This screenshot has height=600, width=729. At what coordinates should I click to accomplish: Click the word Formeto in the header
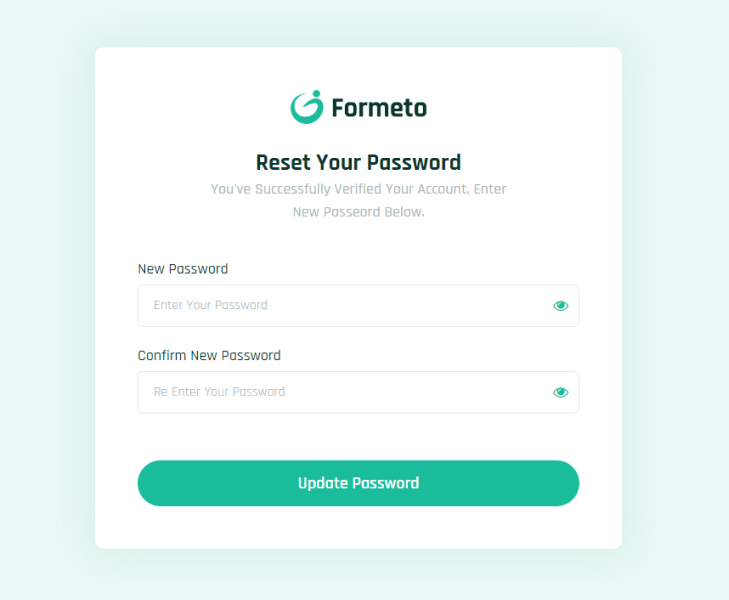coord(379,108)
